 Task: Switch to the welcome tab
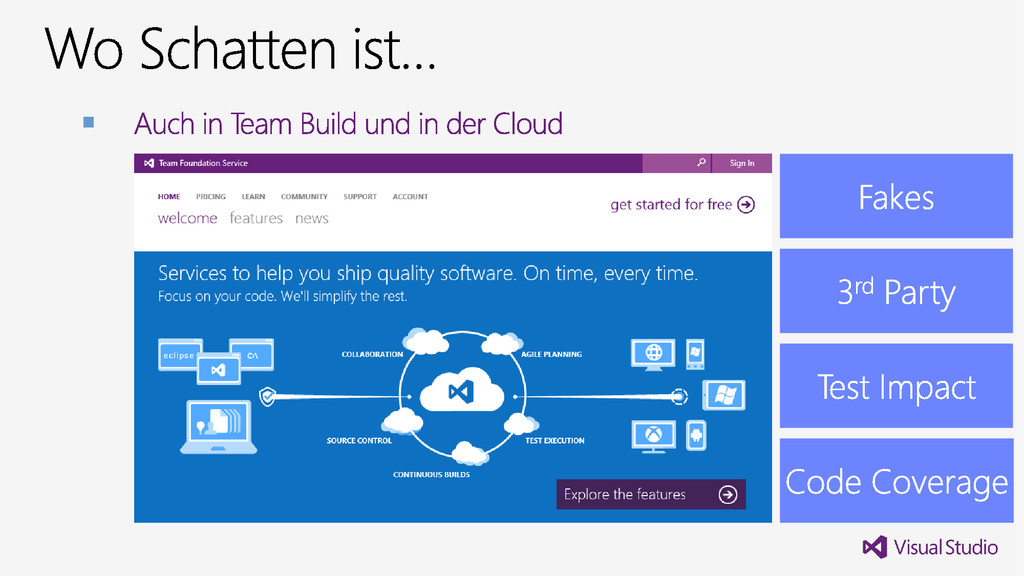coord(187,218)
